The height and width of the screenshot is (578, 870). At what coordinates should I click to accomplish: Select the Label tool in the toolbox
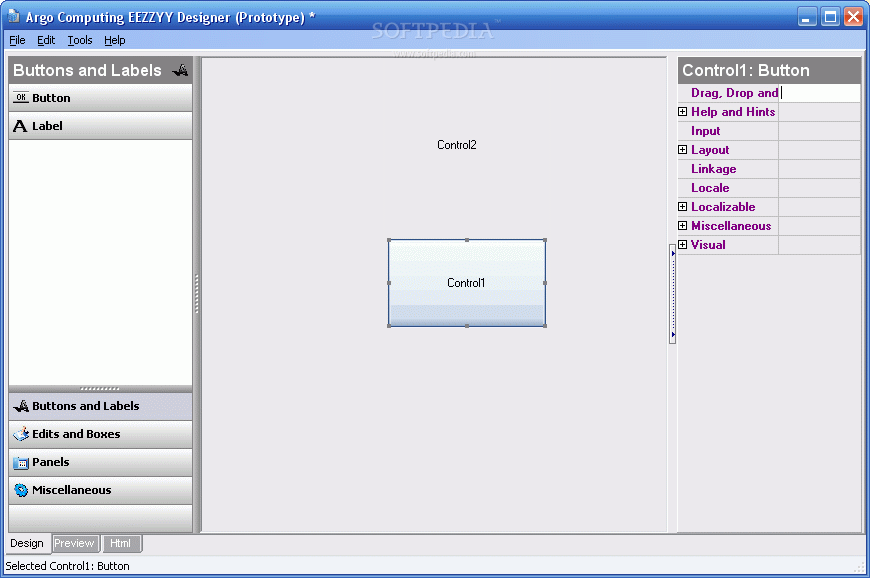click(x=100, y=126)
